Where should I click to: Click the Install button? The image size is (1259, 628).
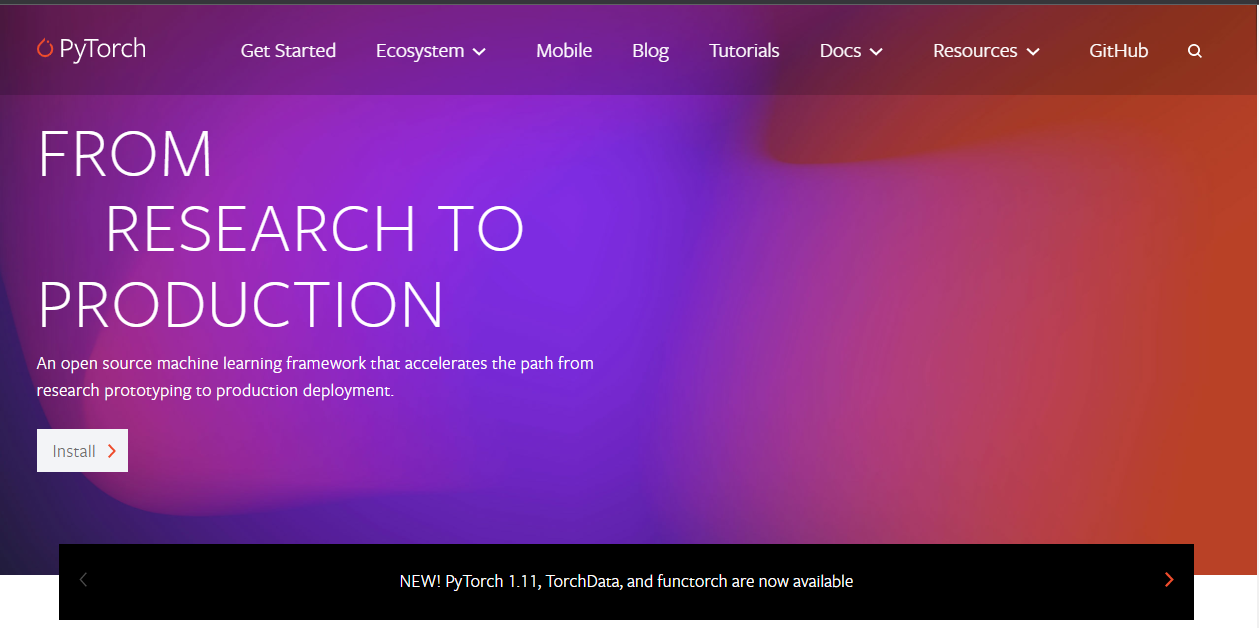point(82,450)
